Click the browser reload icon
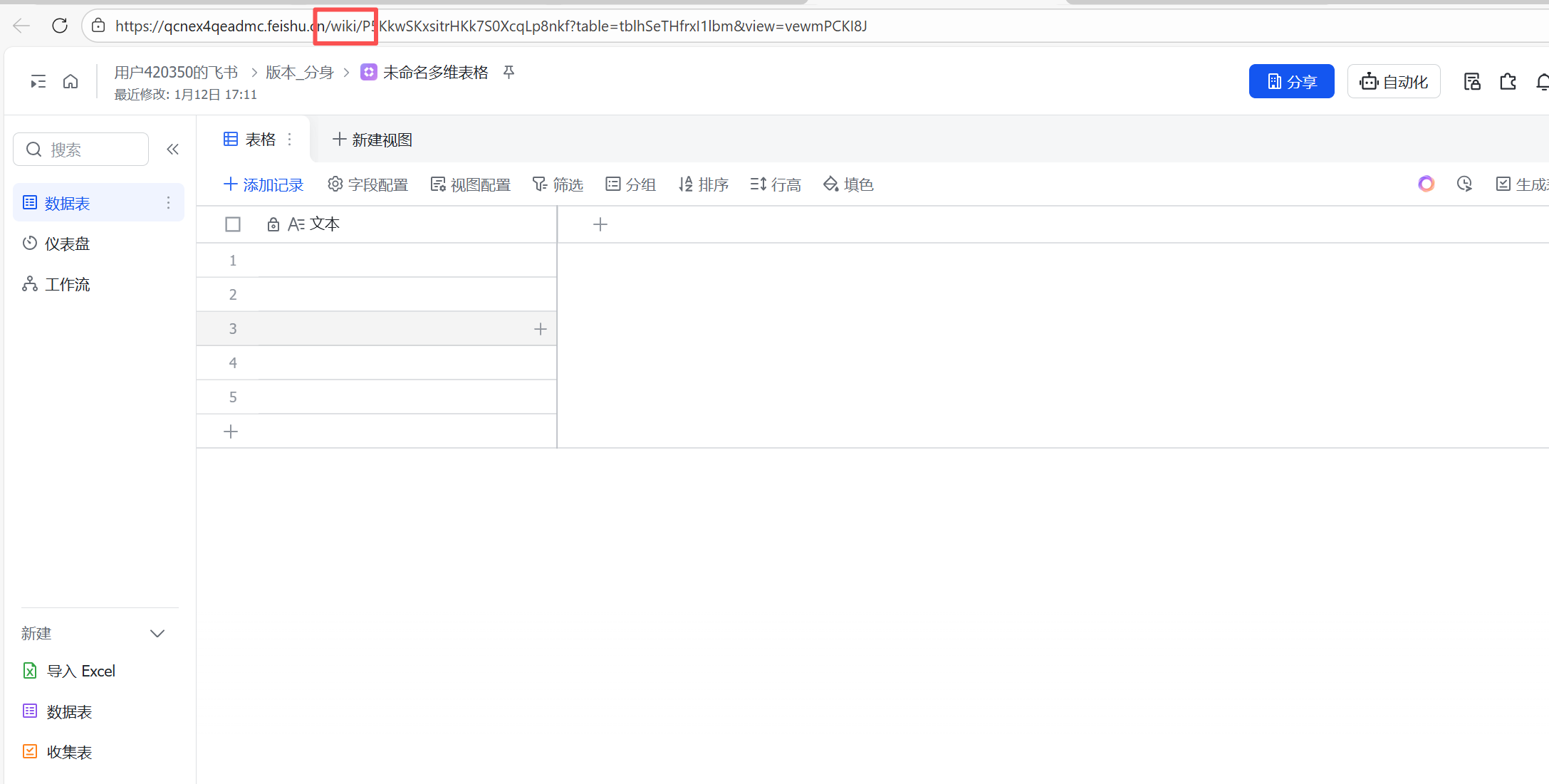 [x=60, y=26]
